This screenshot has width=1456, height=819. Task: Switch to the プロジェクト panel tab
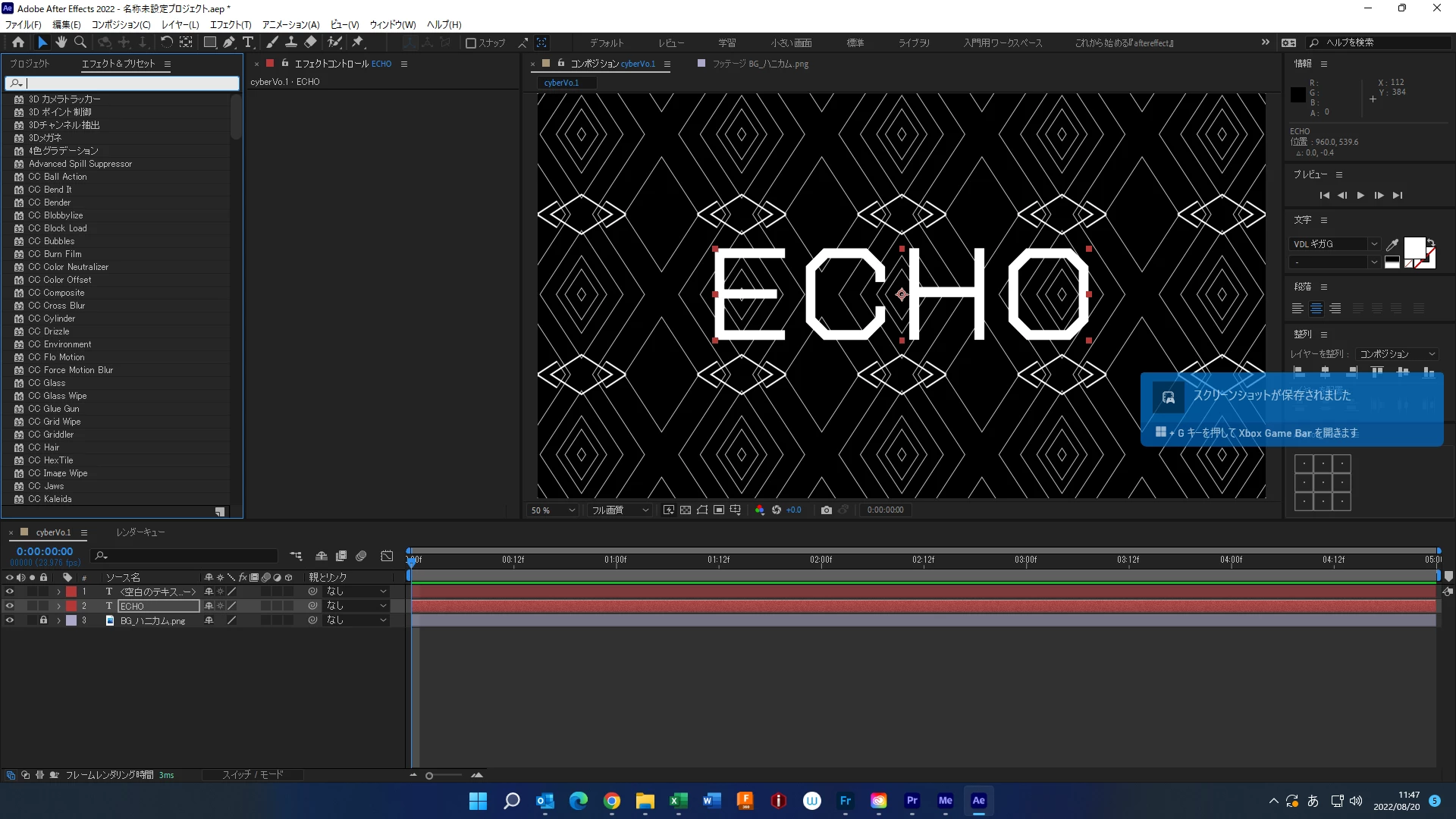[30, 64]
